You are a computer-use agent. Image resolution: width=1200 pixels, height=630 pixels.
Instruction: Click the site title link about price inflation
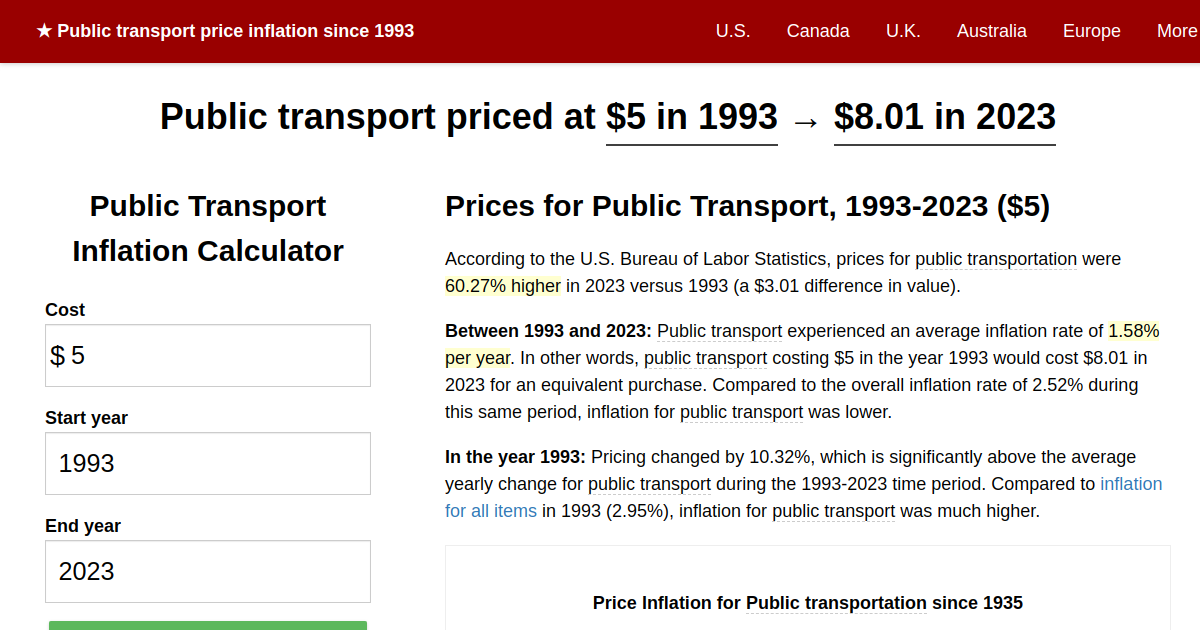(x=237, y=31)
